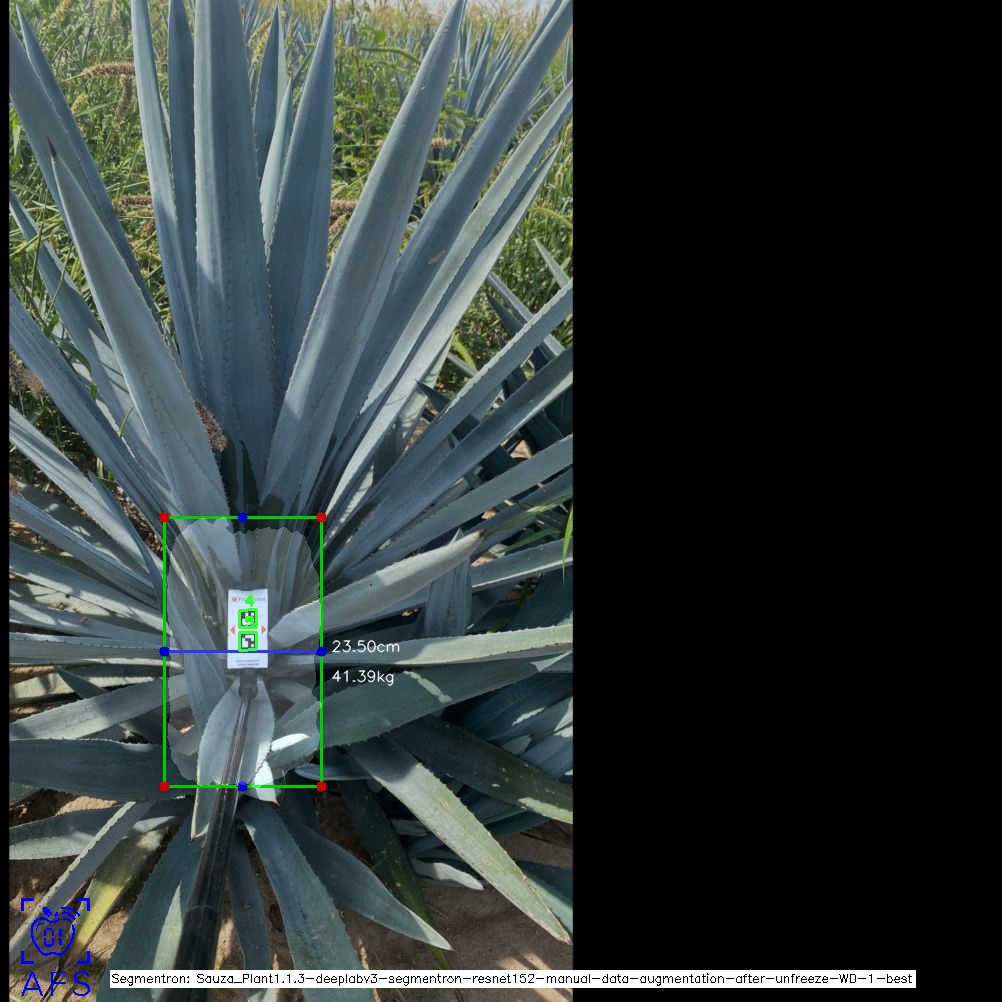Click the AFS apple logo icon
This screenshot has height=1002, width=1002.
[x=56, y=930]
